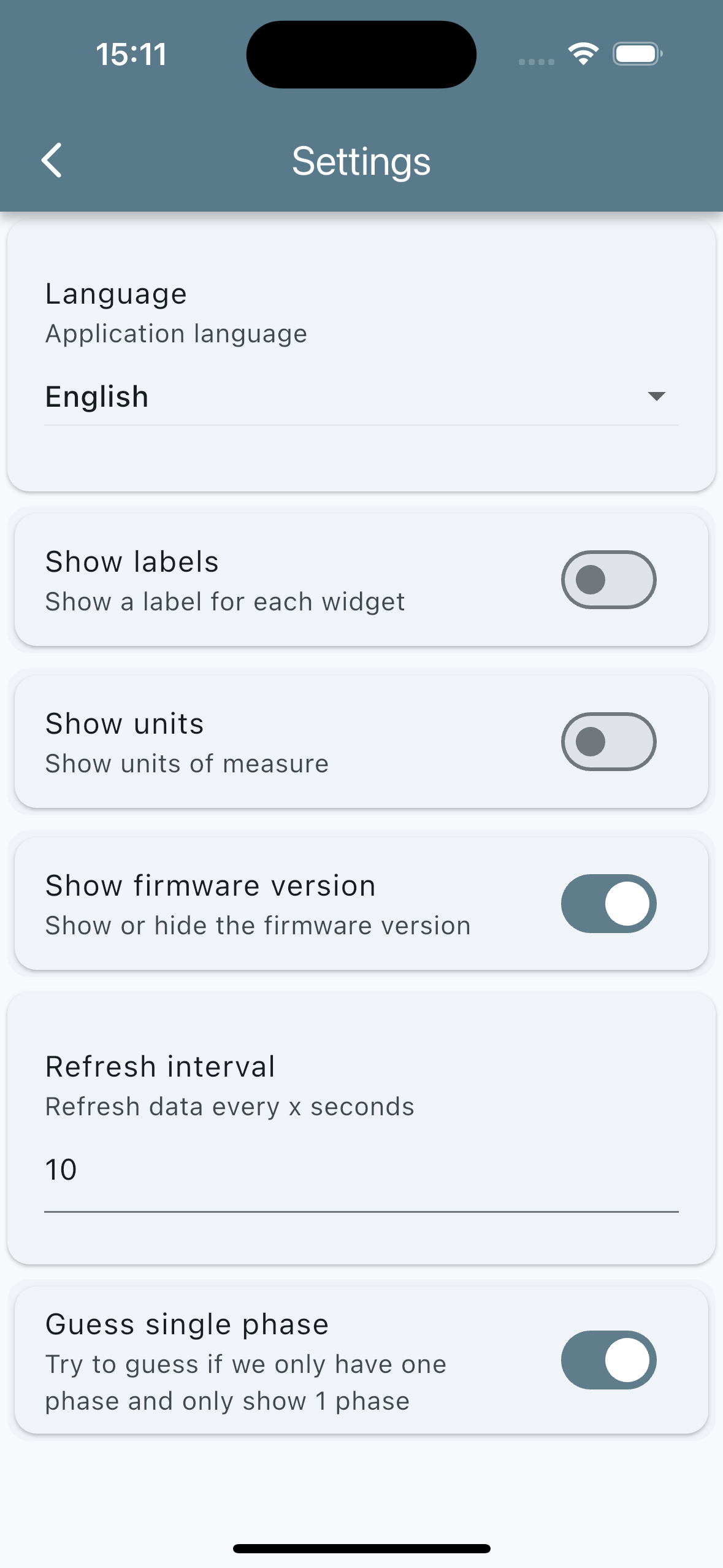The width and height of the screenshot is (723, 1568).
Task: Tap the Show firmware version title text
Action: click(210, 886)
